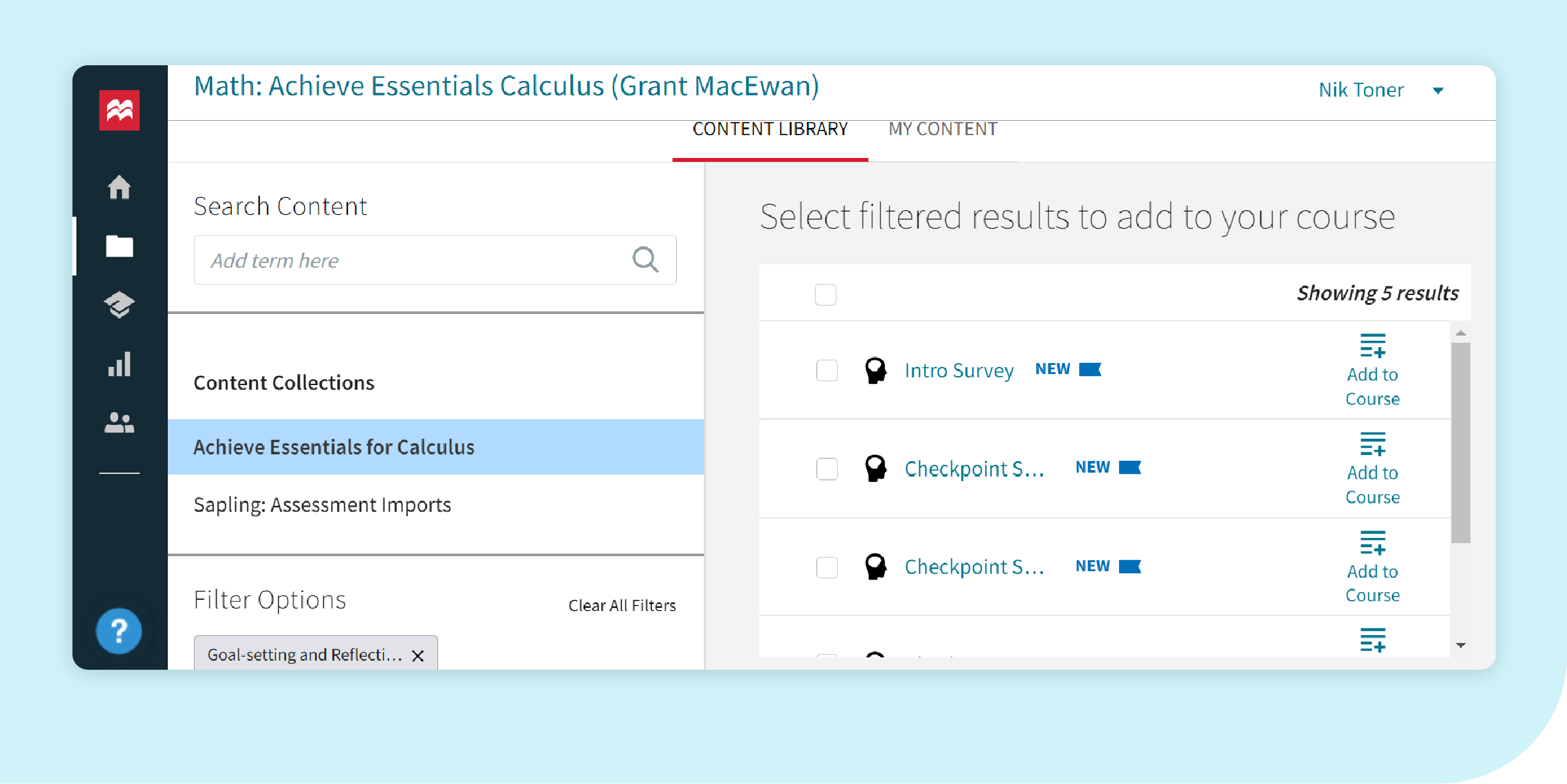Check the select-all results checkbox

pos(825,294)
